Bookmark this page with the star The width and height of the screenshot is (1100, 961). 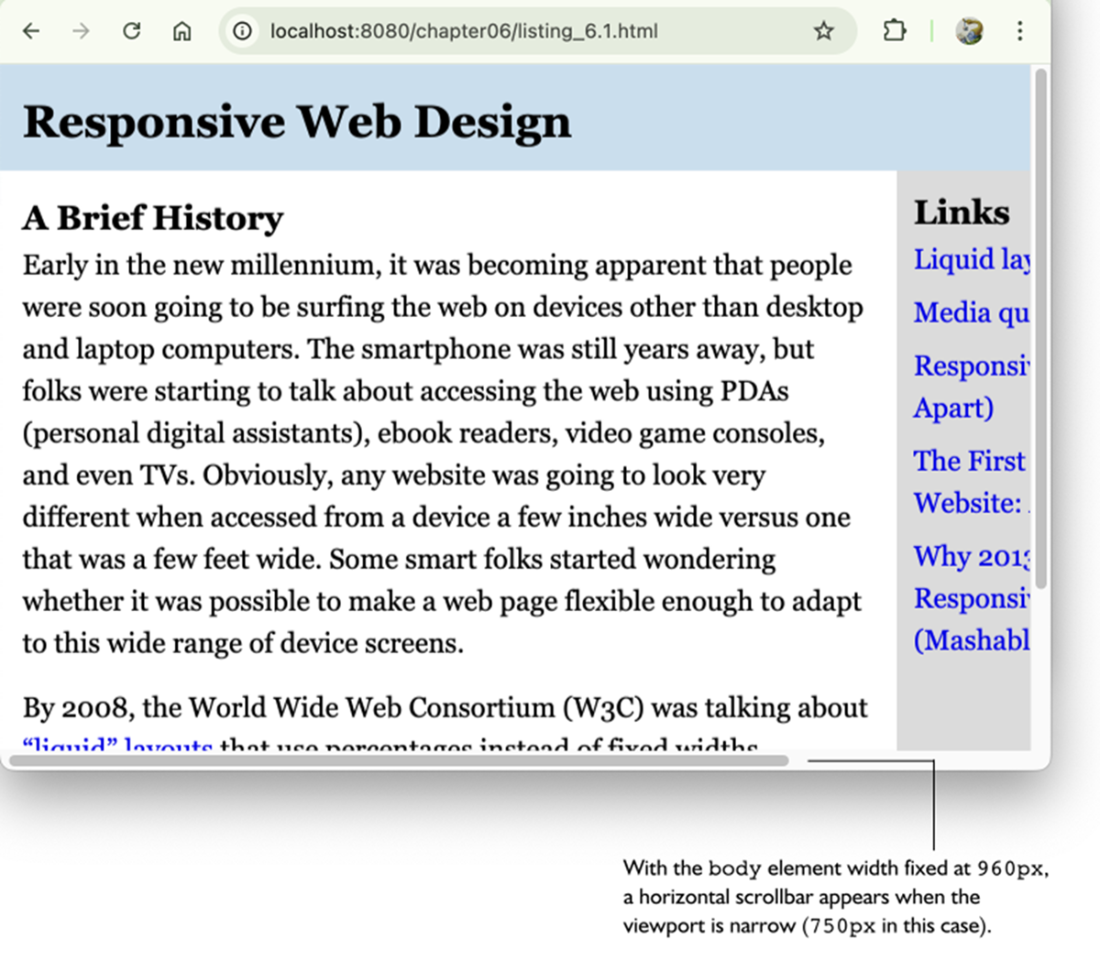tap(823, 31)
